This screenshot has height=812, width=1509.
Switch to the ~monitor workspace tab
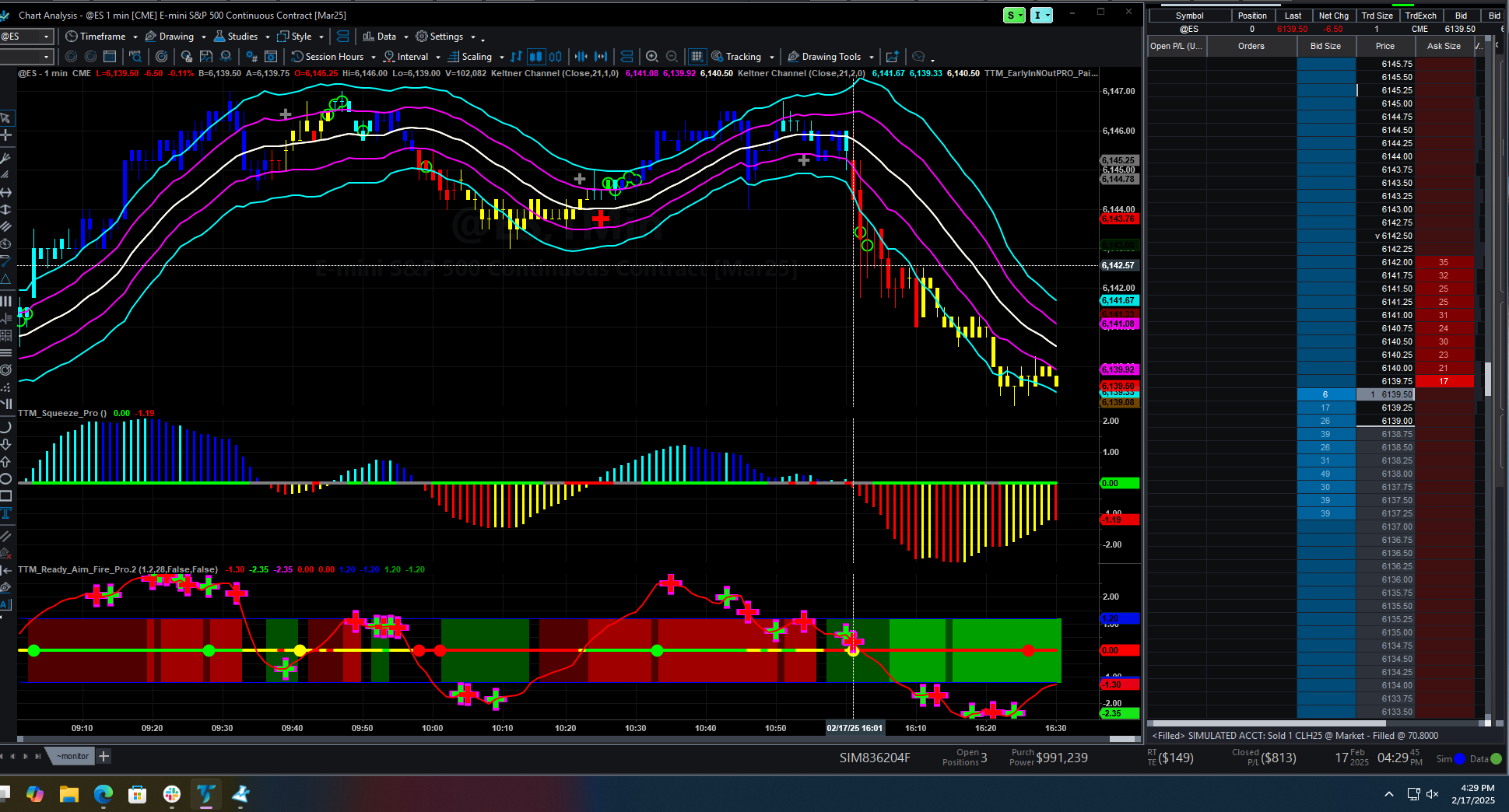(x=72, y=756)
